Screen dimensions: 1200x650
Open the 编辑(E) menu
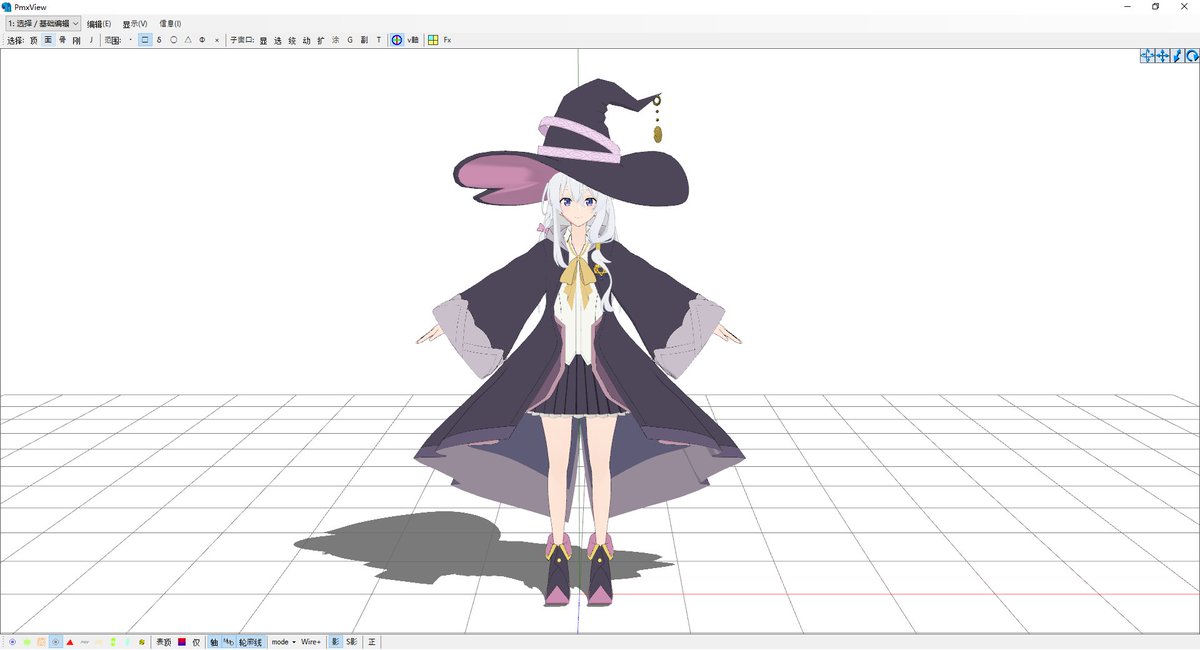coord(98,23)
